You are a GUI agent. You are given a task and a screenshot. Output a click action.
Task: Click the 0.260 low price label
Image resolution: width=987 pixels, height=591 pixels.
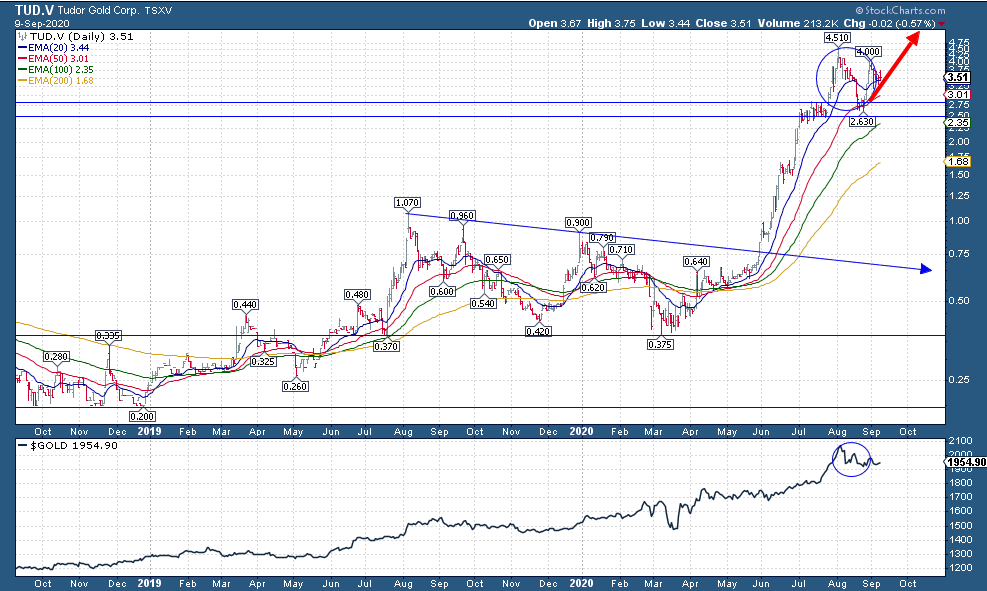(295, 386)
